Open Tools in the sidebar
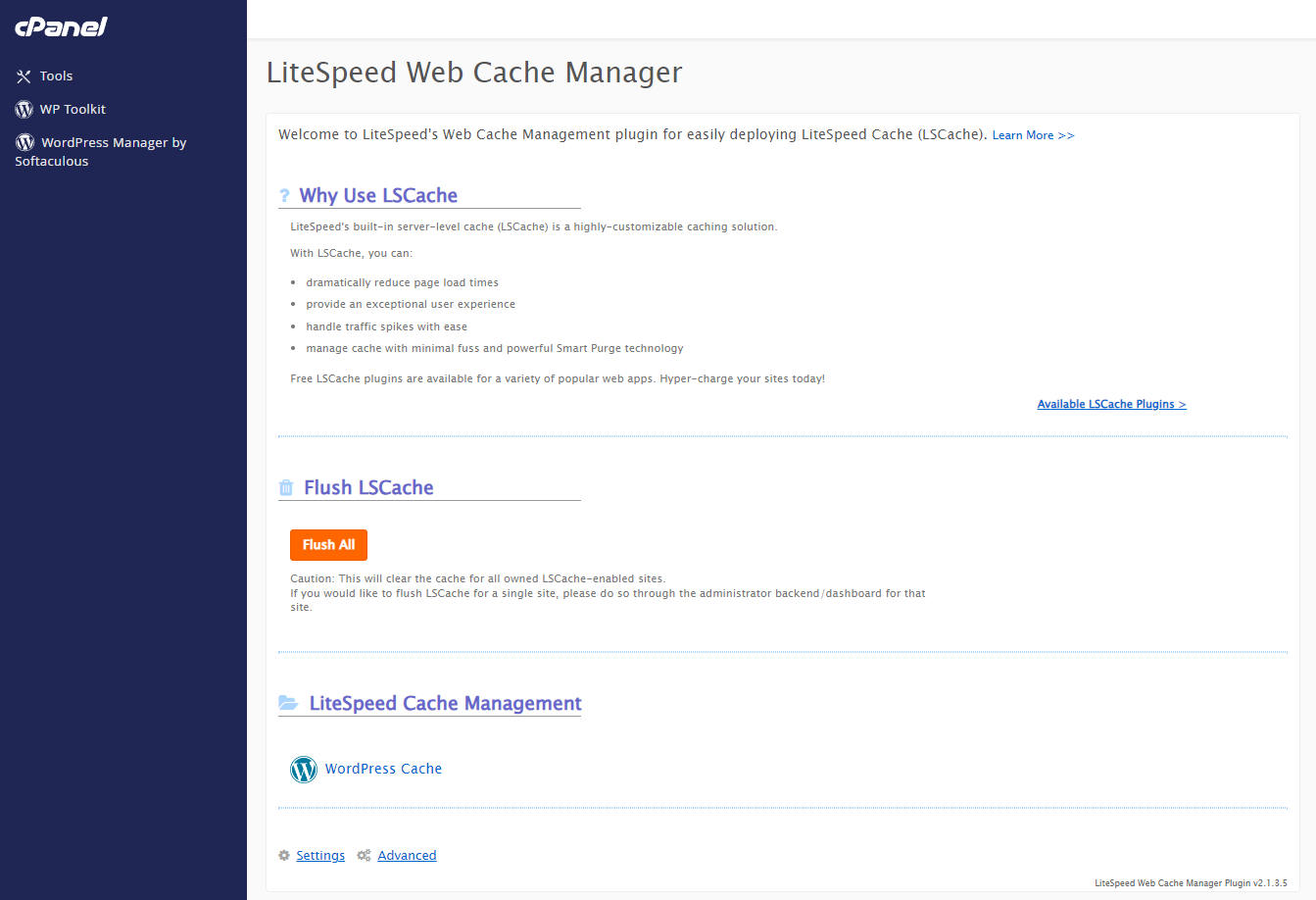1316x900 pixels. [56, 76]
